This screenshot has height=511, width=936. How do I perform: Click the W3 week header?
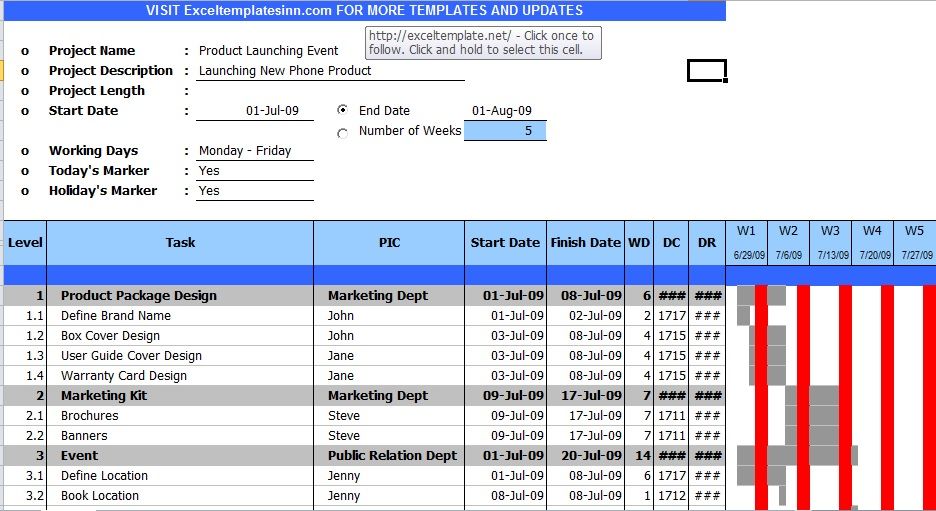click(830, 242)
